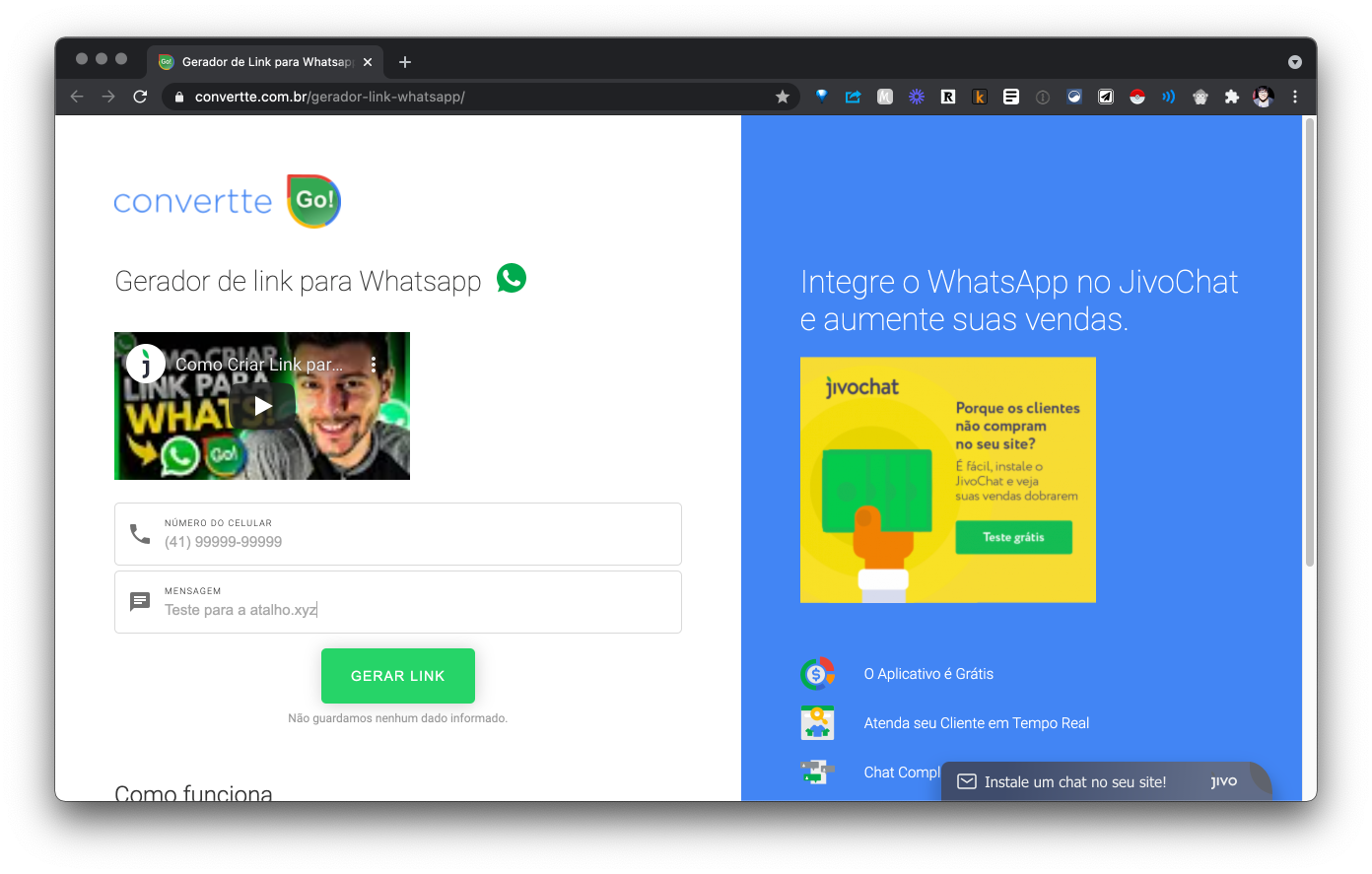1372x874 pixels.
Task: Reload the current page
Action: tap(140, 97)
